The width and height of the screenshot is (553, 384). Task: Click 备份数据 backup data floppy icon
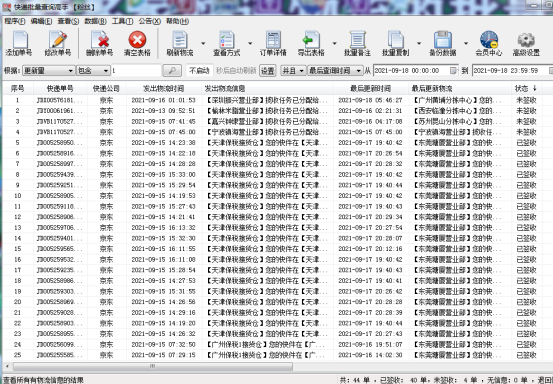(x=442, y=43)
